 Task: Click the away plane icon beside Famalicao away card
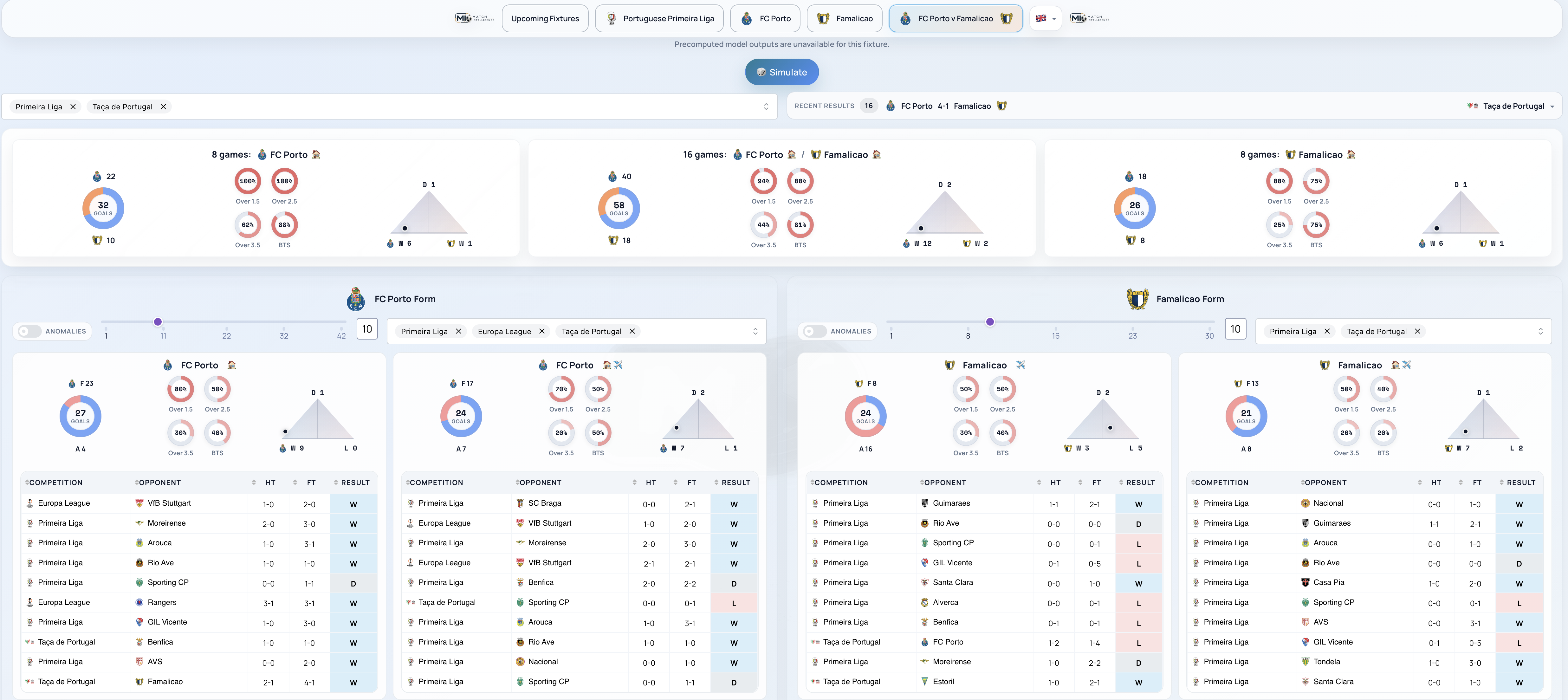tap(1021, 365)
